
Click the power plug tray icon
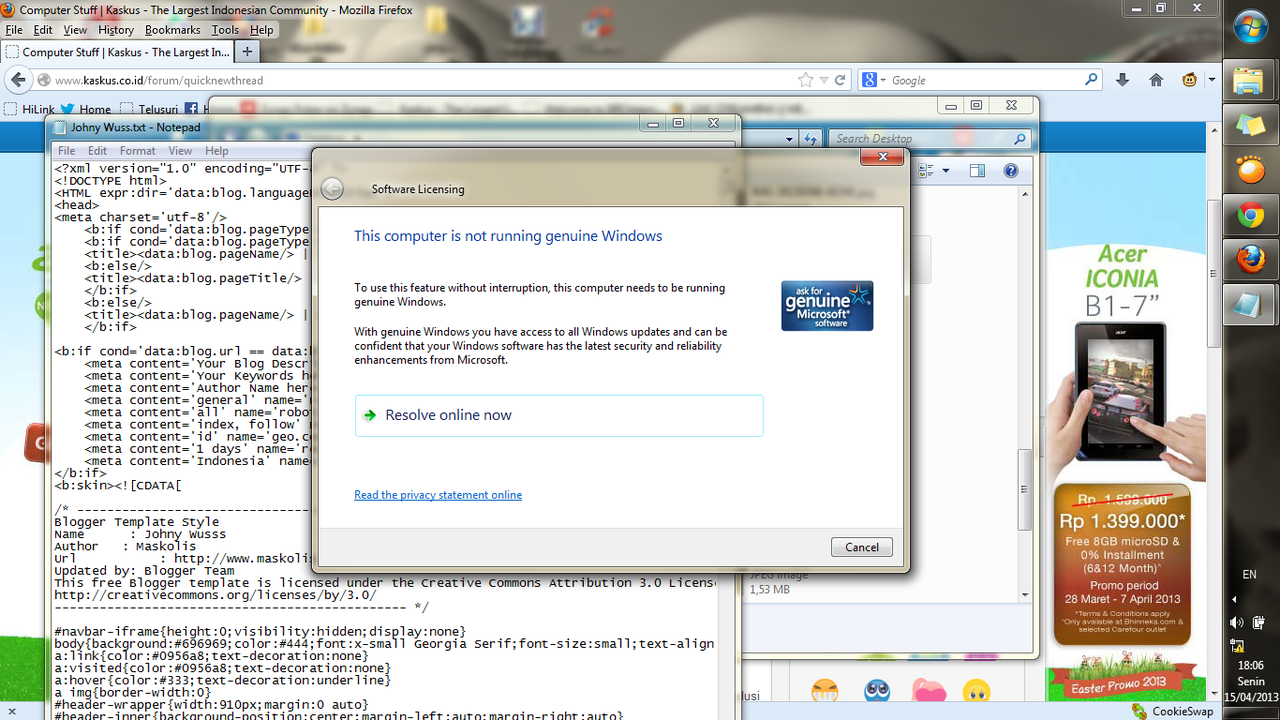pos(1259,622)
